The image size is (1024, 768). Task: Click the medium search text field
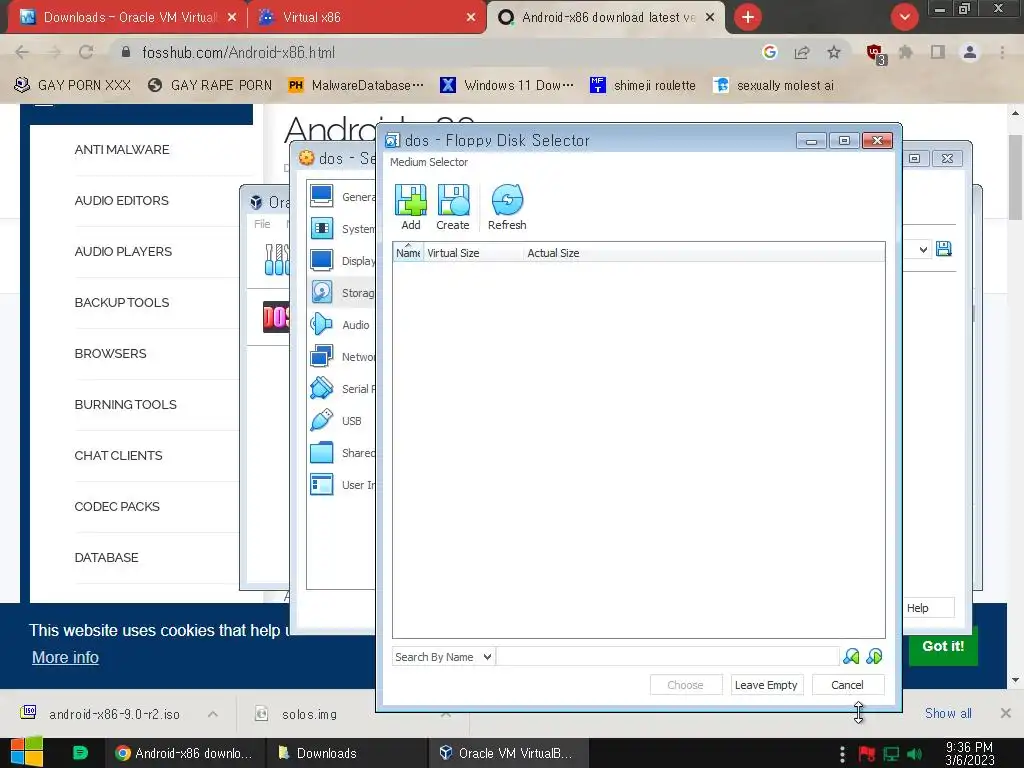(x=667, y=656)
